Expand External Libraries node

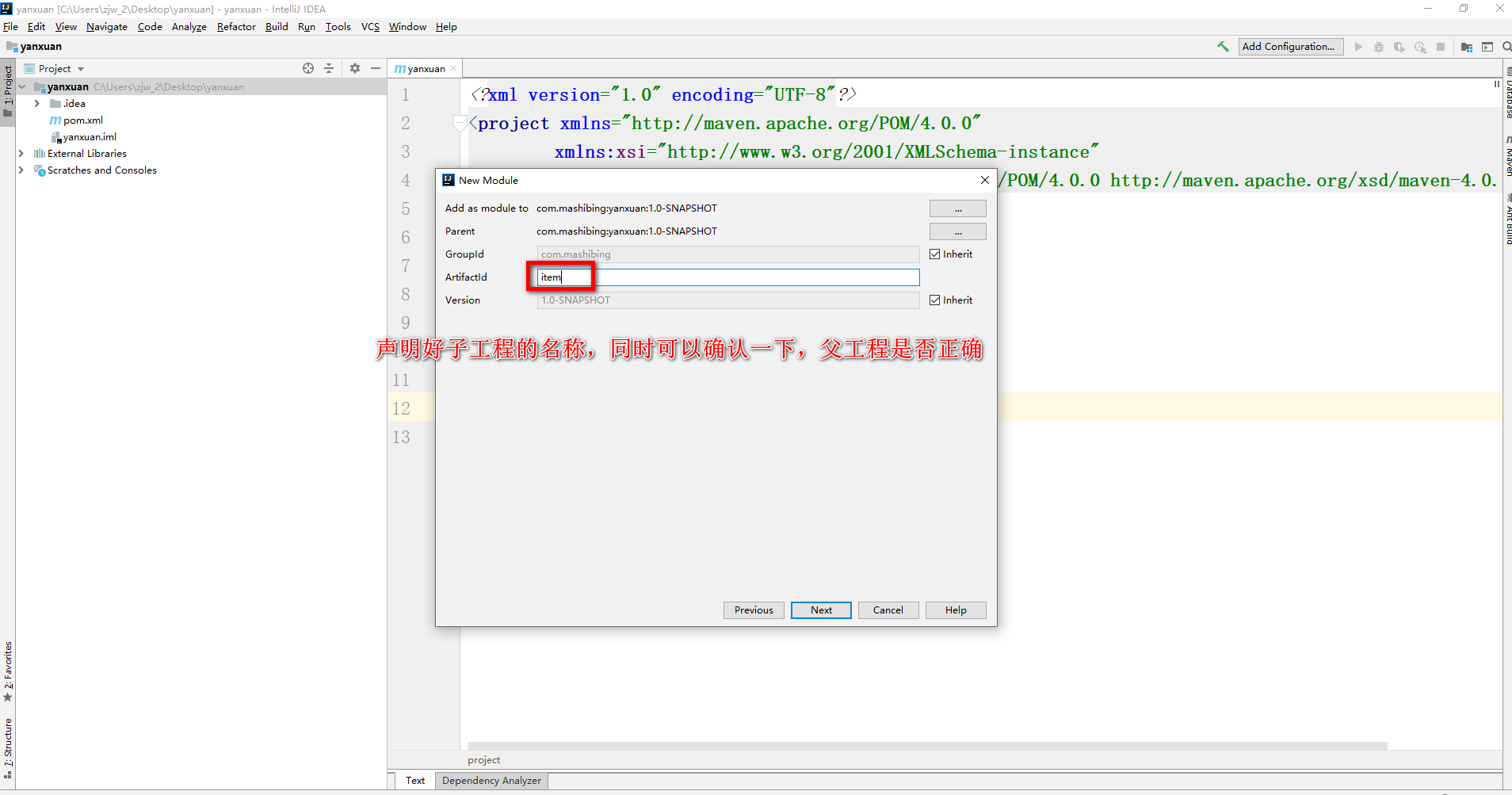[x=21, y=154]
